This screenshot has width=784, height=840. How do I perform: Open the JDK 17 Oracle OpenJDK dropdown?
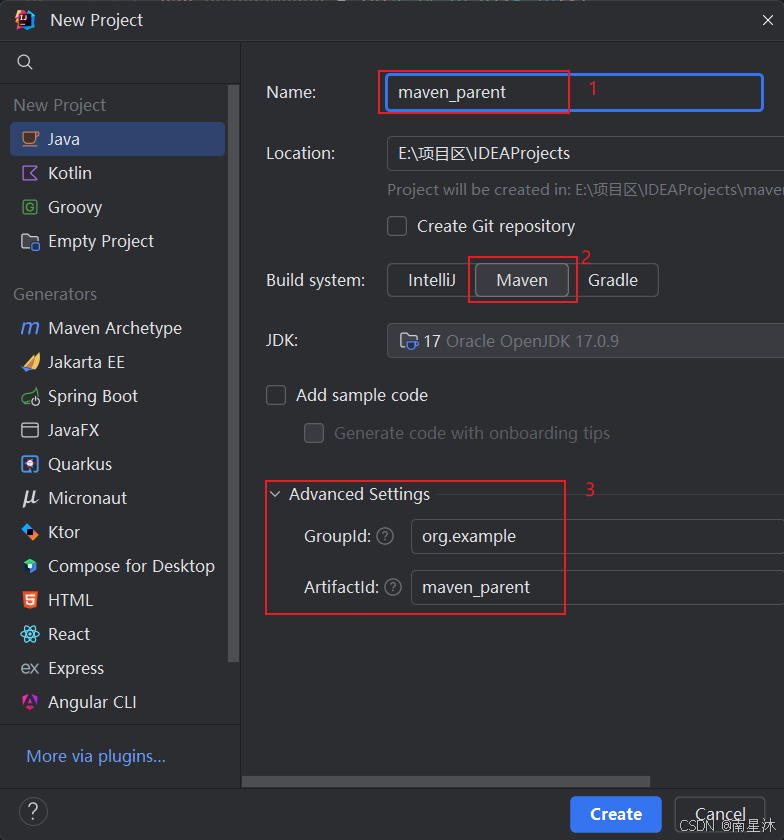tap(585, 341)
